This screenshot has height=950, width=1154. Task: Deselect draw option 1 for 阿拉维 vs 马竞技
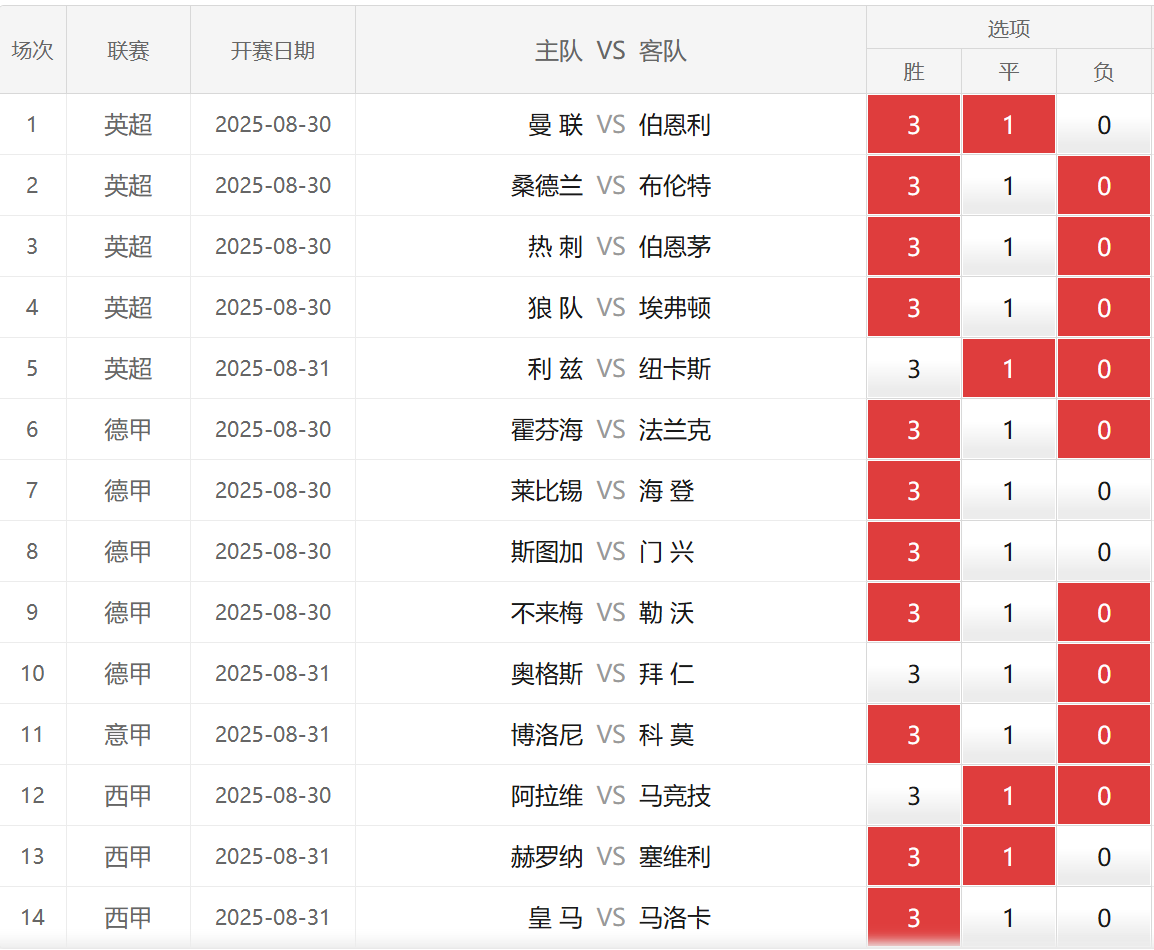point(1008,796)
